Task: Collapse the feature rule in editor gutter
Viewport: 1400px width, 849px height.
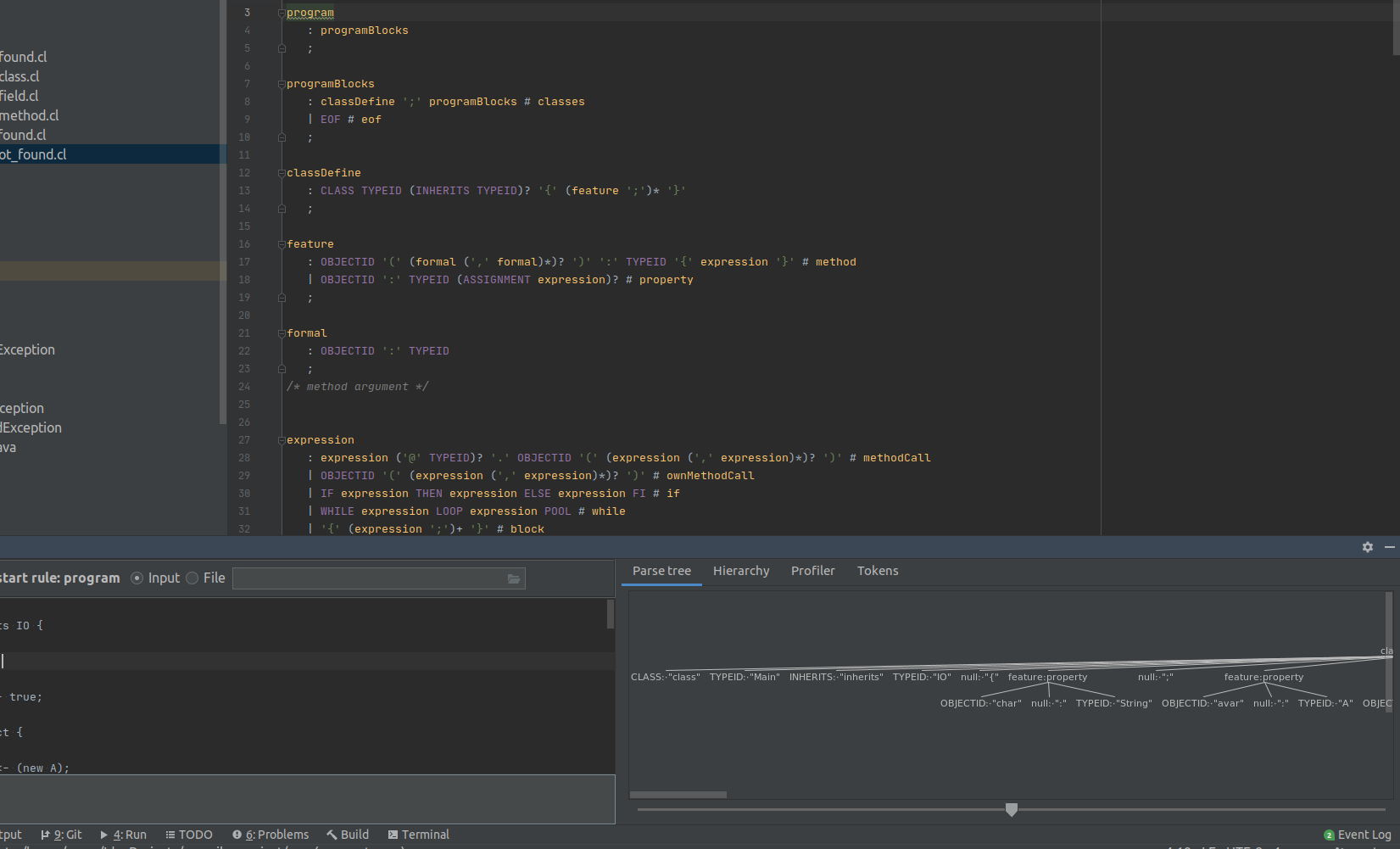Action: (282, 244)
